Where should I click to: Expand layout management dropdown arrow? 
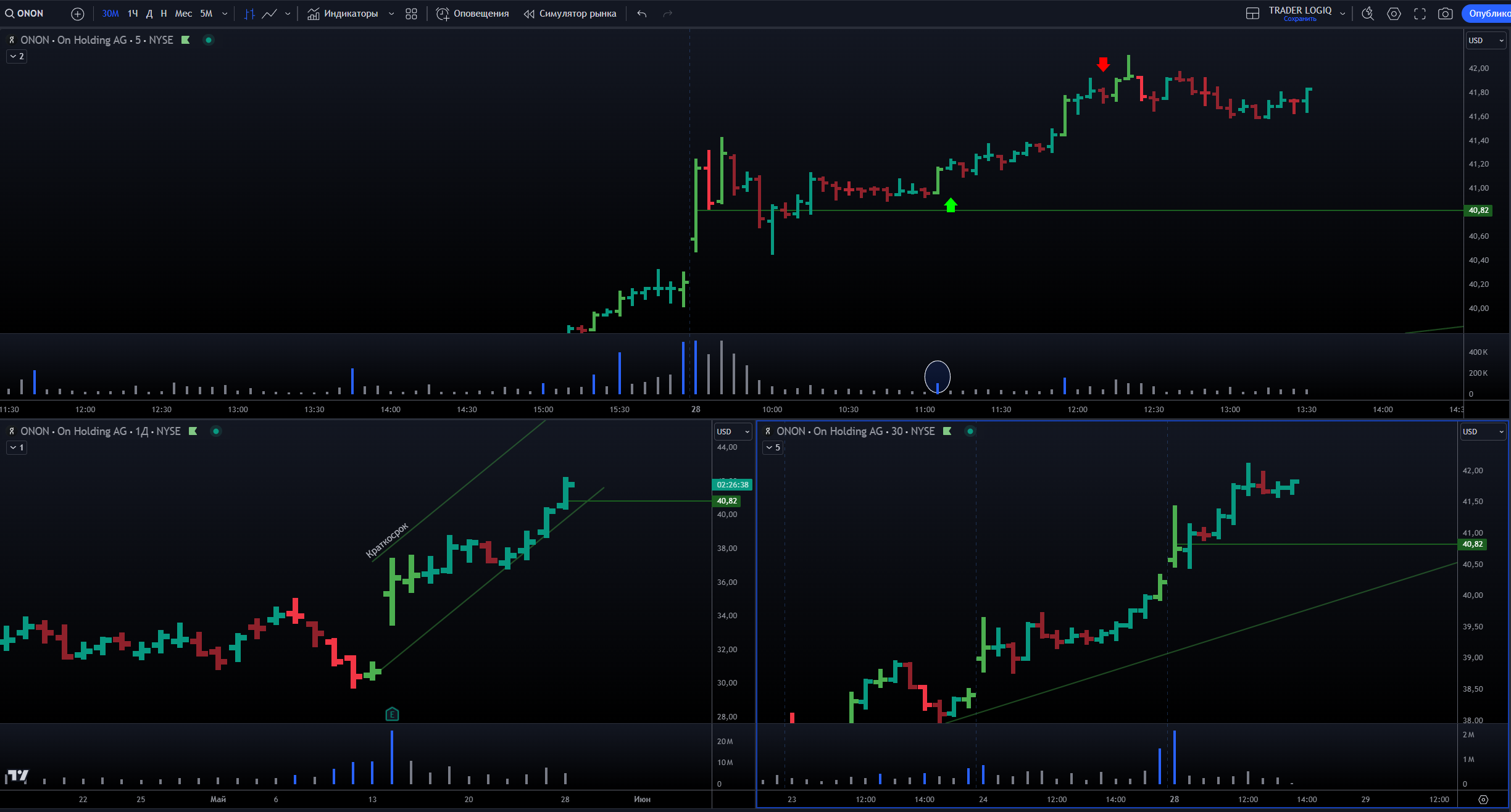1342,14
